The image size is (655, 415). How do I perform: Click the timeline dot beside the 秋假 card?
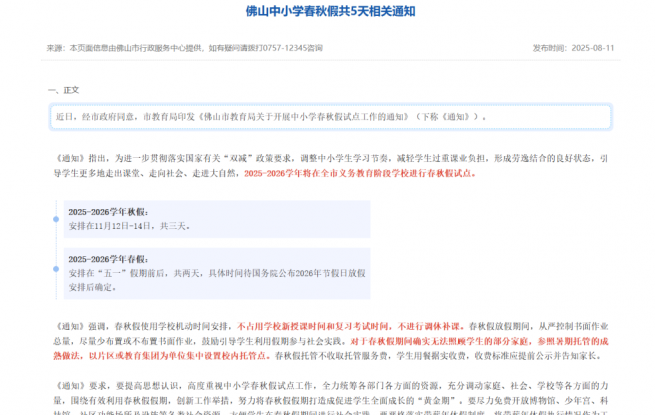(x=56, y=219)
